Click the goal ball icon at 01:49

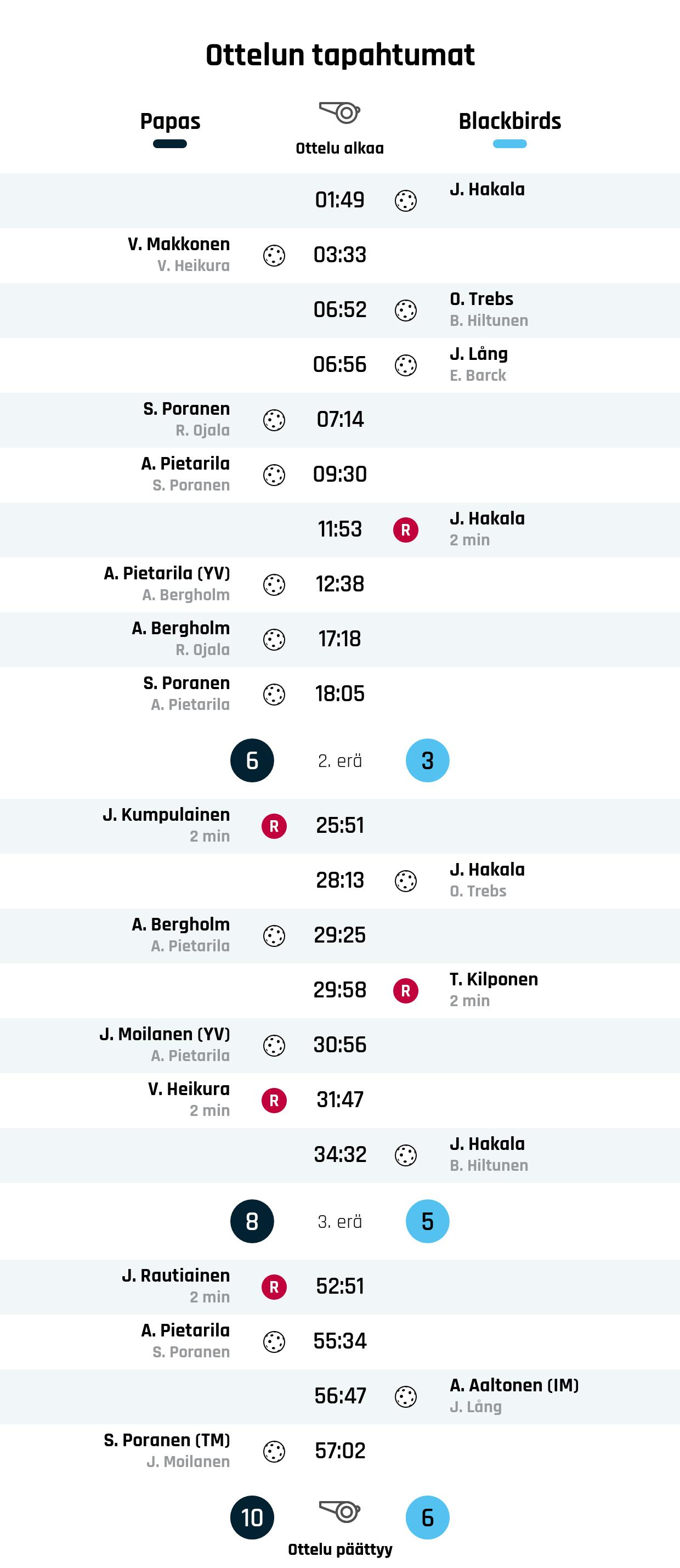(406, 201)
